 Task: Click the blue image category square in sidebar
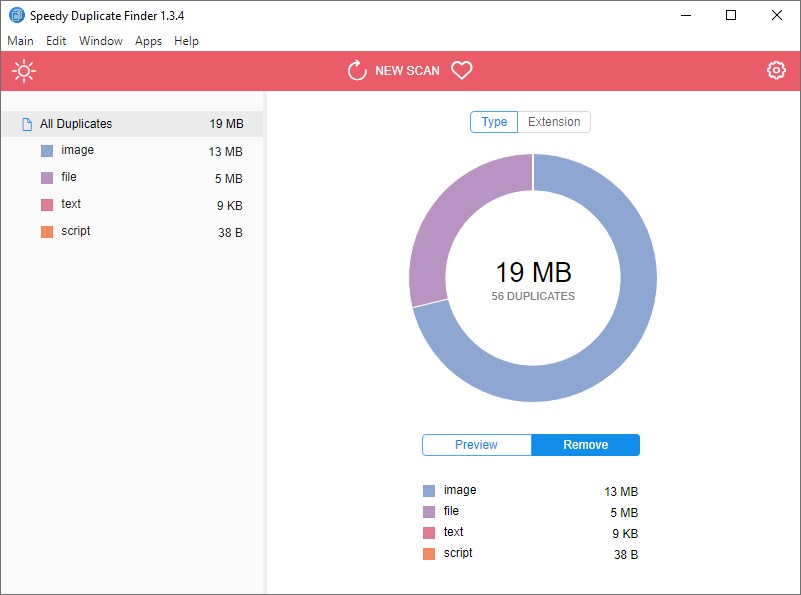point(45,150)
